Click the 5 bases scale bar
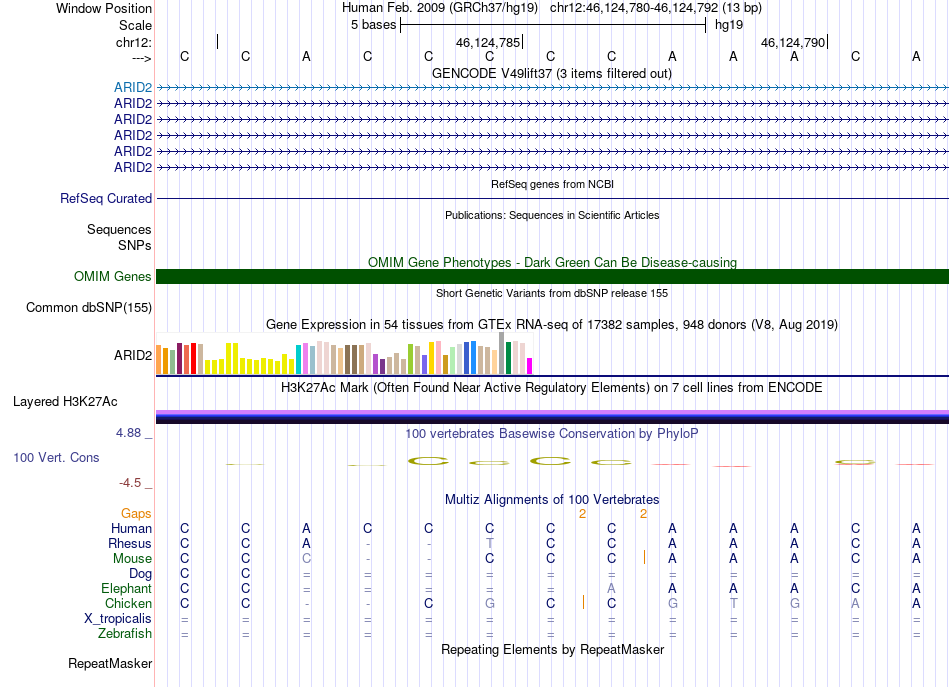950x687 pixels. tap(553, 25)
